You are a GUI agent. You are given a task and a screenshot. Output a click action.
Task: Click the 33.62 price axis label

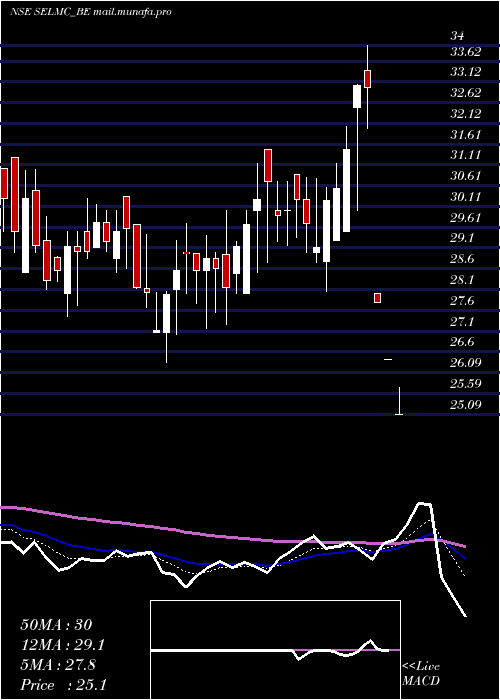[466, 52]
